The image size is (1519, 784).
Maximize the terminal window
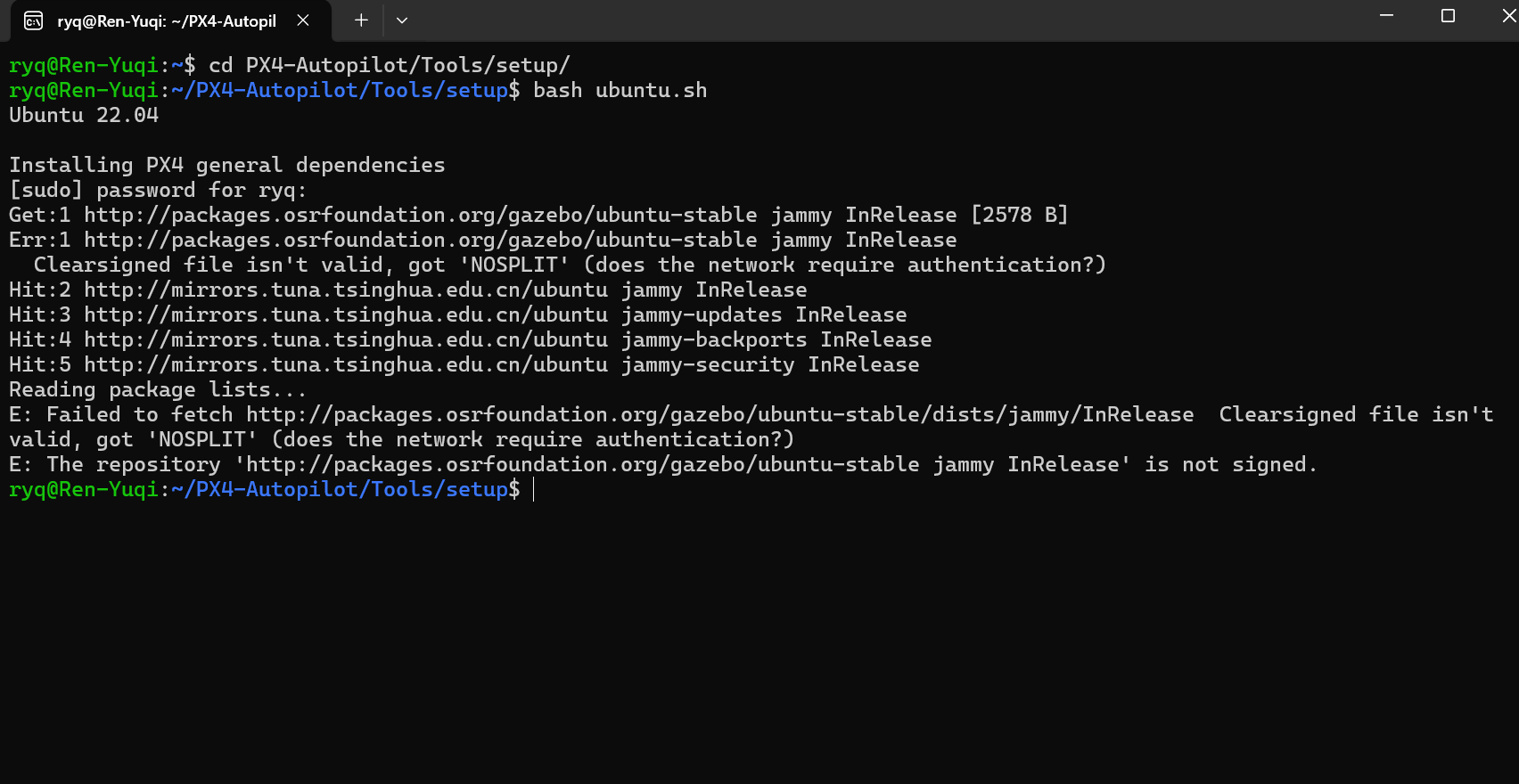click(1448, 16)
